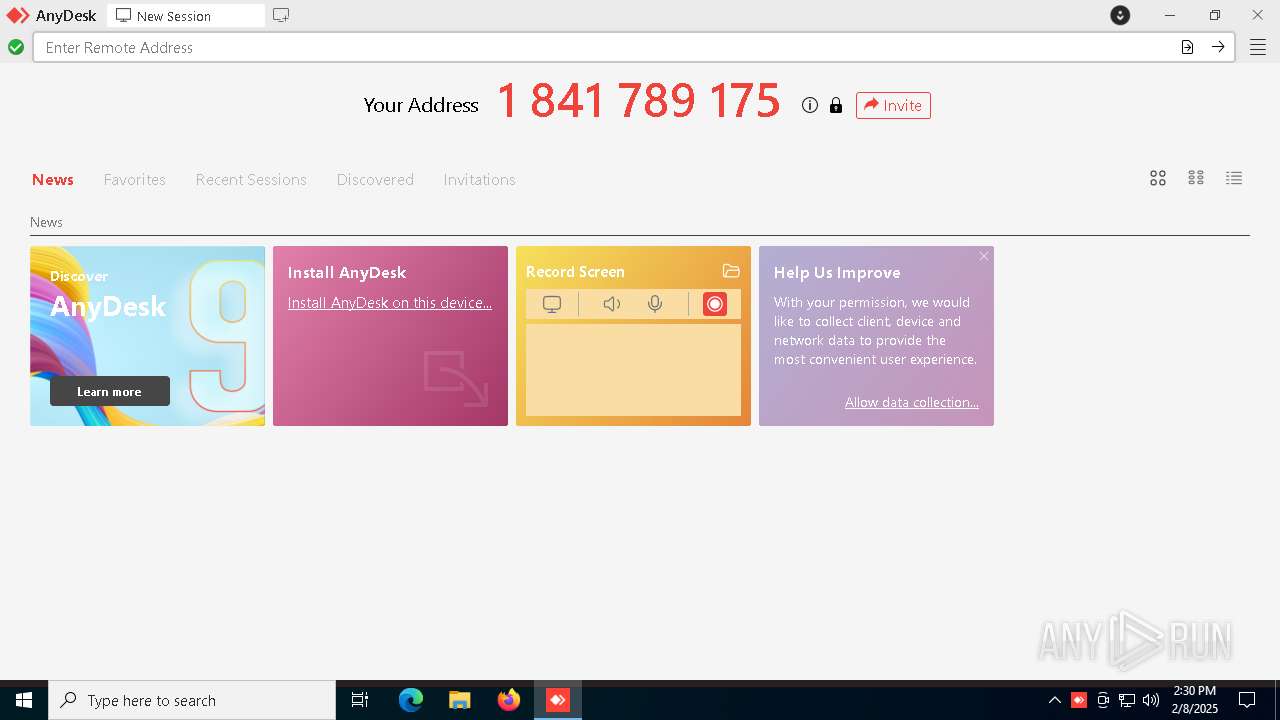The height and width of the screenshot is (720, 1280).
Task: Click AnyDesk tray icon
Action: tap(1079, 700)
